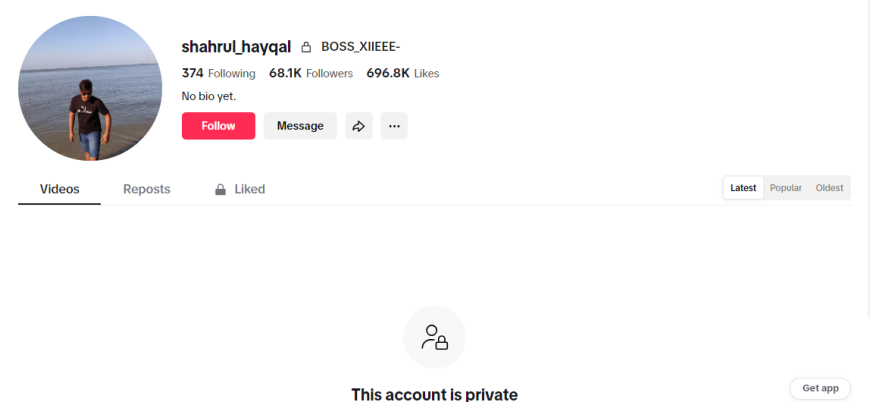
Task: View the 68.1K Followers list
Action: [x=311, y=73]
